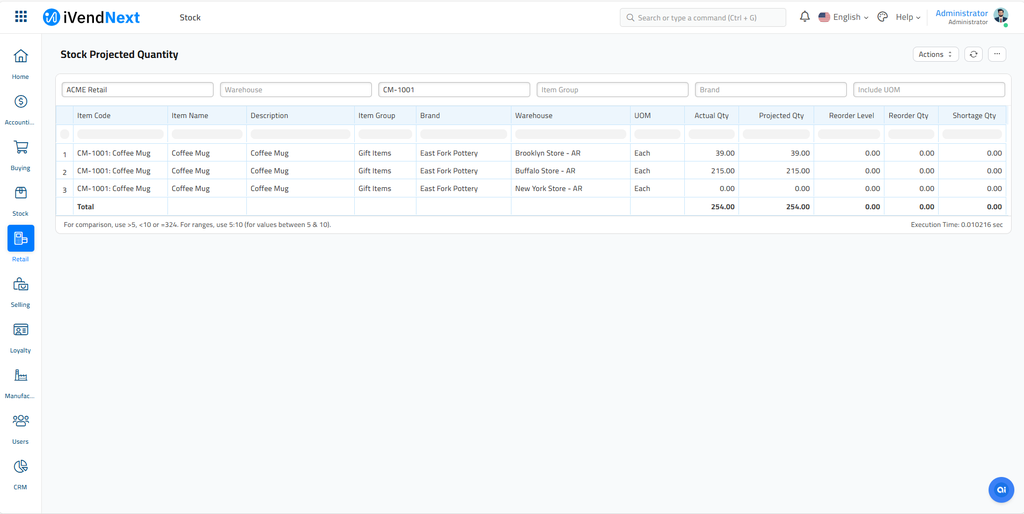The width and height of the screenshot is (1024, 514).
Task: Expand the Actions dropdown
Action: pyautogui.click(x=935, y=54)
